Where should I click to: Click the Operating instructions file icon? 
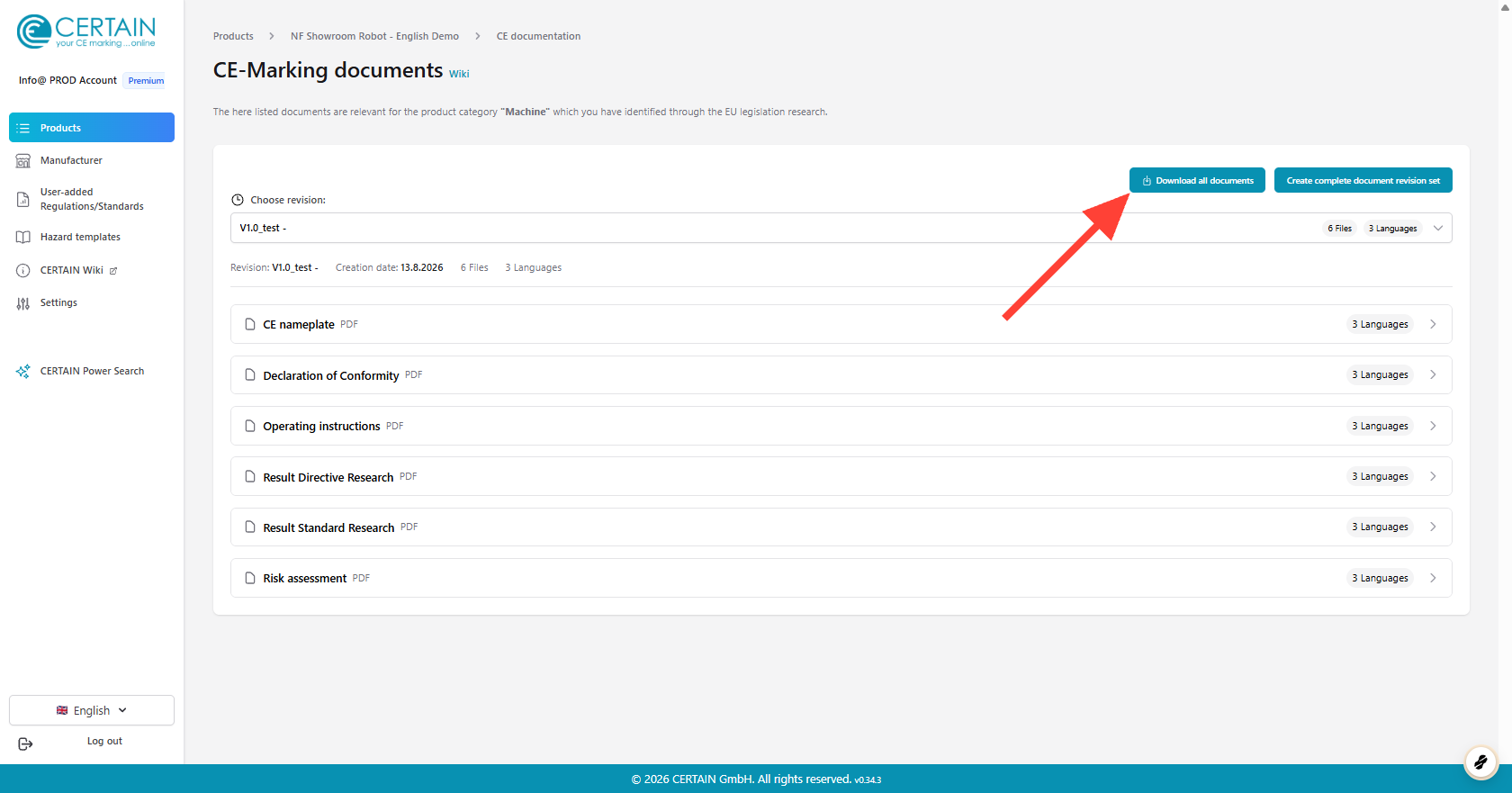coord(250,426)
